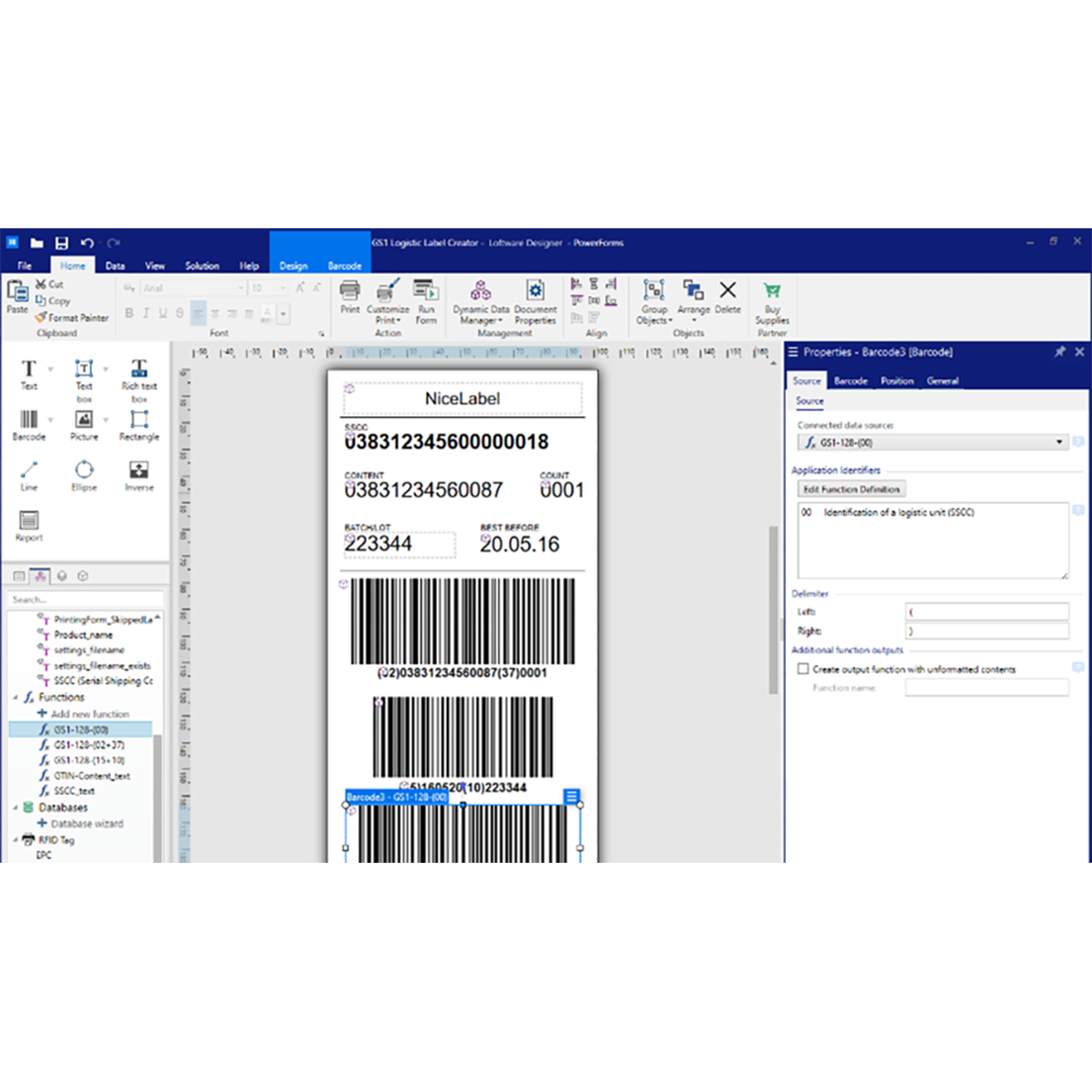Toggle underline formatting
This screenshot has height=1092, width=1092.
[x=162, y=313]
